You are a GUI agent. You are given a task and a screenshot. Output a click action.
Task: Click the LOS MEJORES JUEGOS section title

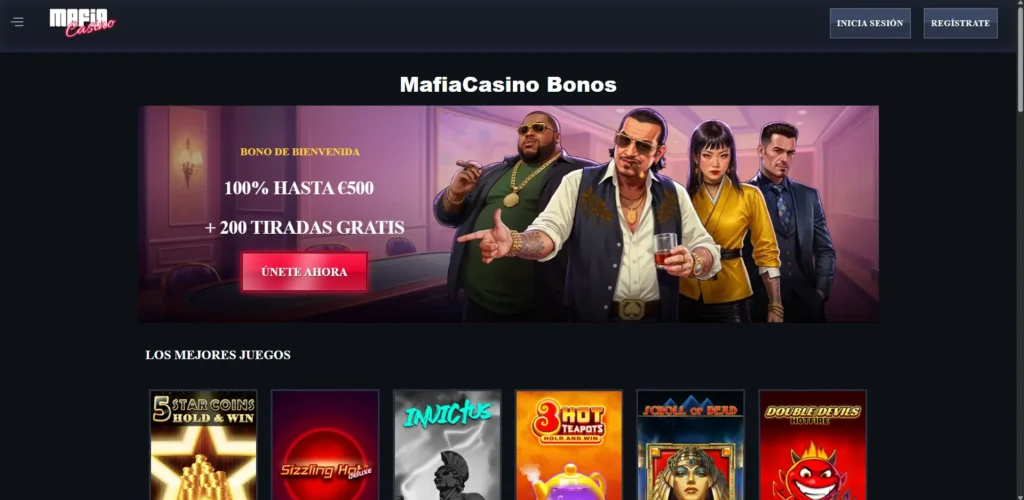(218, 355)
